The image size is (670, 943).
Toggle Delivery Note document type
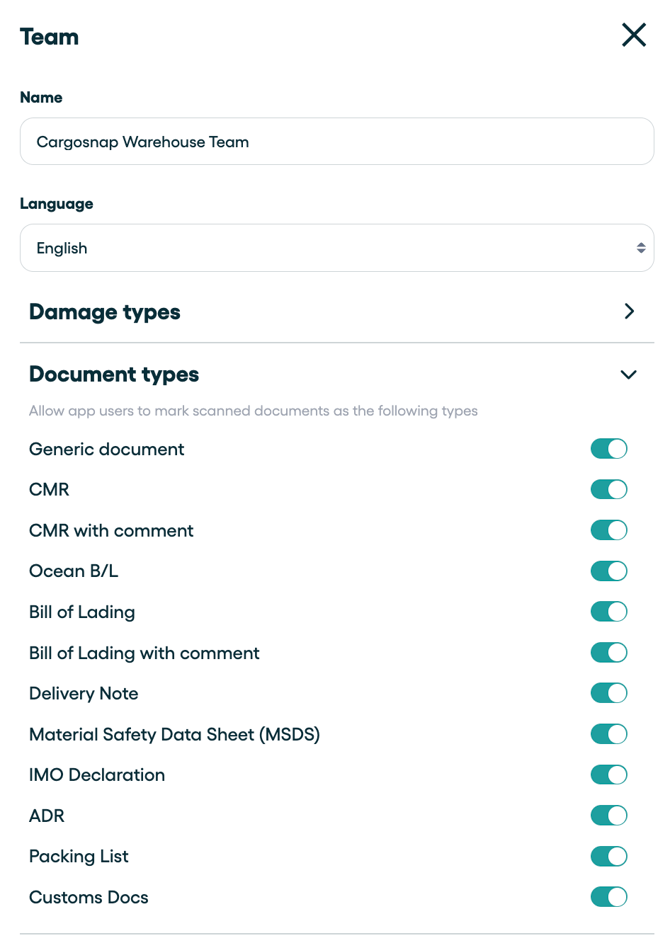tap(608, 693)
